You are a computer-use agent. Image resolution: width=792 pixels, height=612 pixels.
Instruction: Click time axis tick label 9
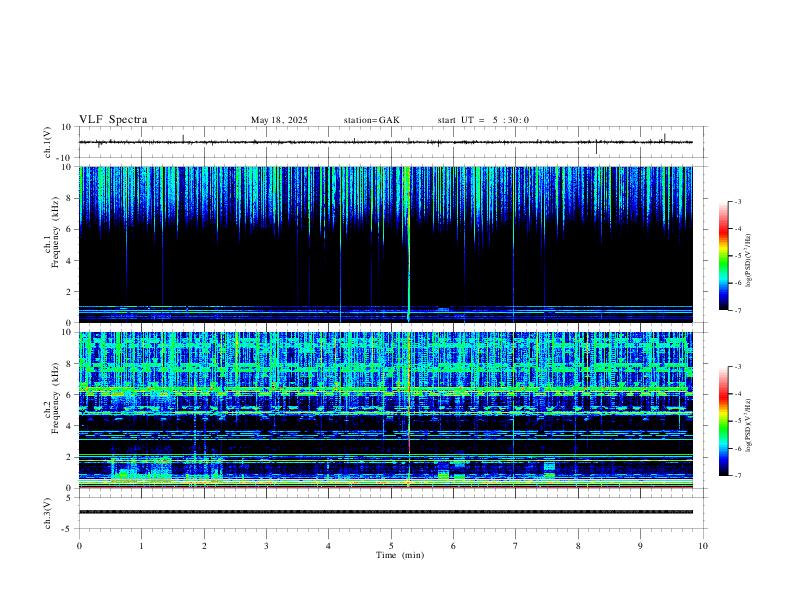pyautogui.click(x=640, y=546)
